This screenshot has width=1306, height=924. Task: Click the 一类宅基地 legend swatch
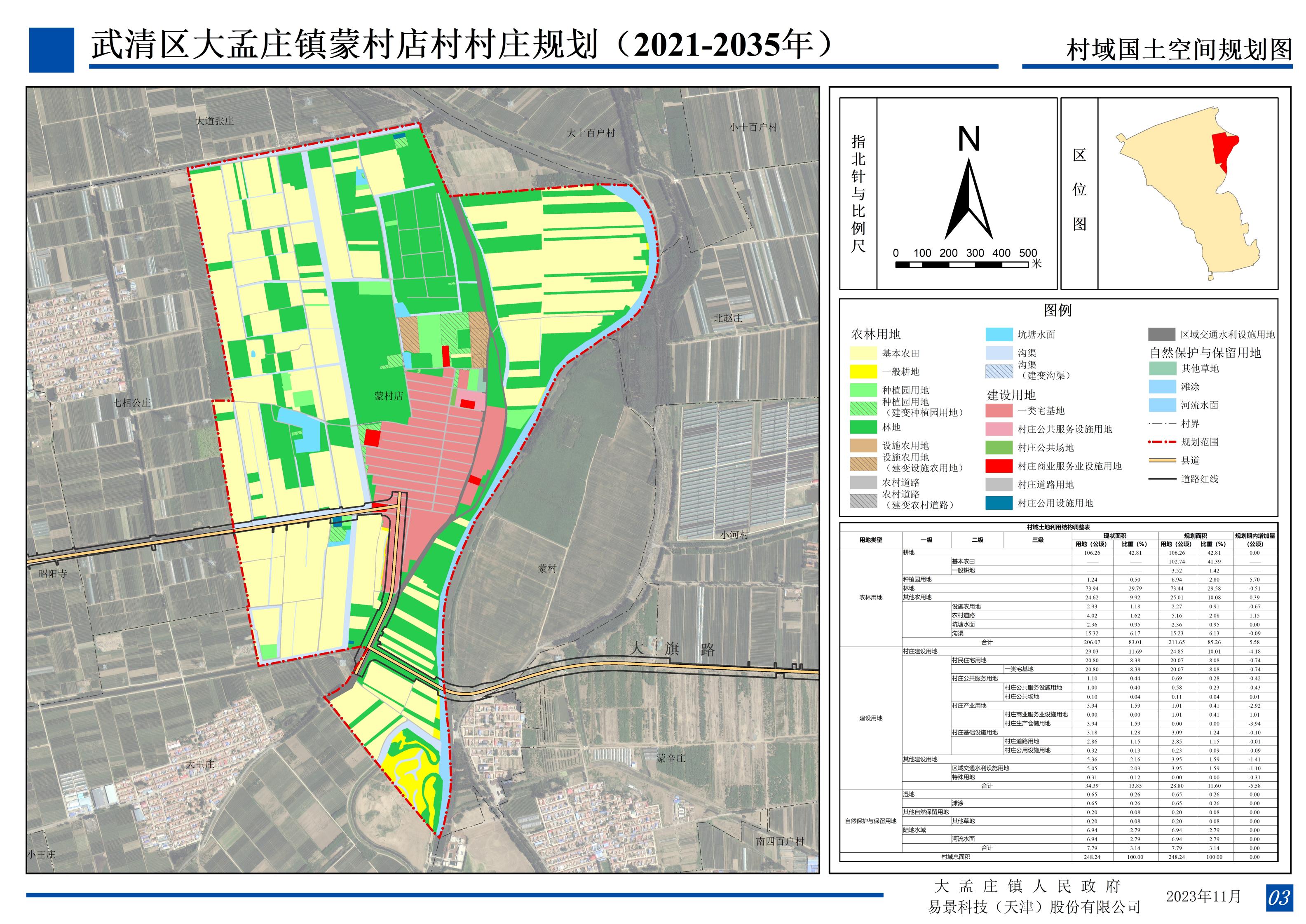click(999, 411)
